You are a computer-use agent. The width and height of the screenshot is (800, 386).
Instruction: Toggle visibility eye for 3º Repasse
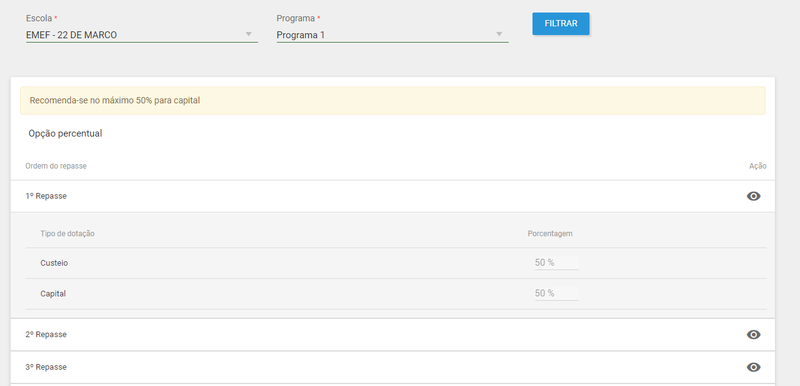tap(753, 367)
